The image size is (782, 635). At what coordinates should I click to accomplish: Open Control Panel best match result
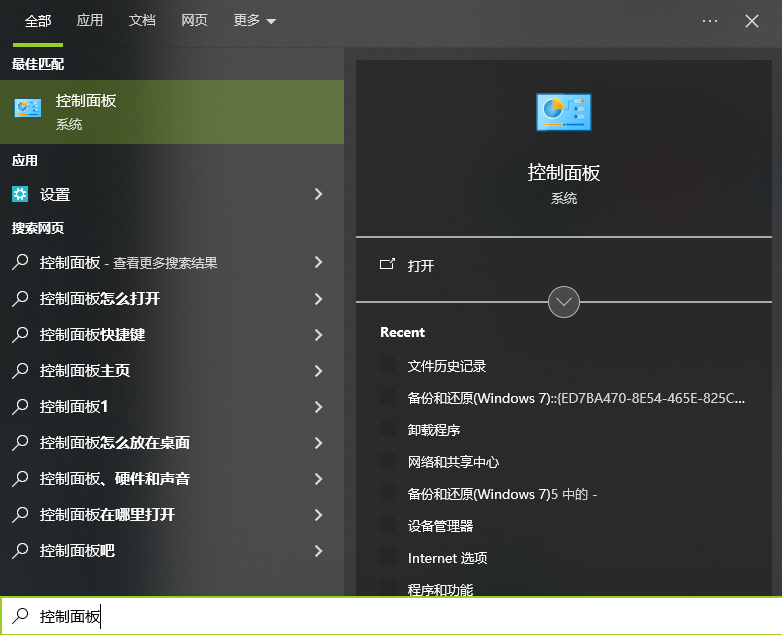172,112
